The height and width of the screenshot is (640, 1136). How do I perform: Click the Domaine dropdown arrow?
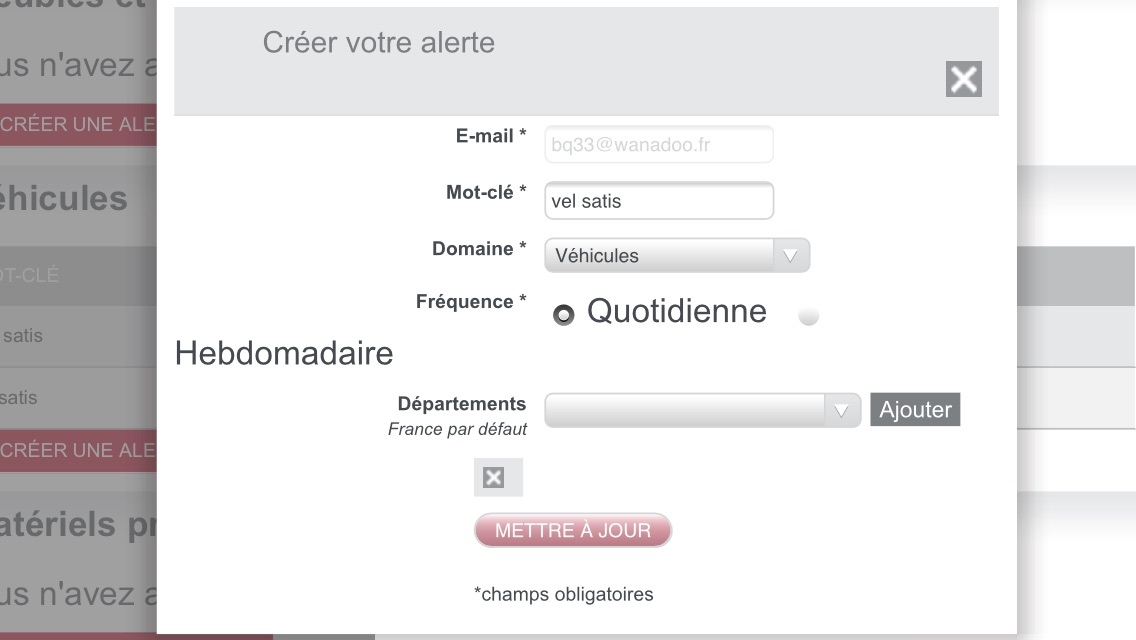click(x=791, y=256)
